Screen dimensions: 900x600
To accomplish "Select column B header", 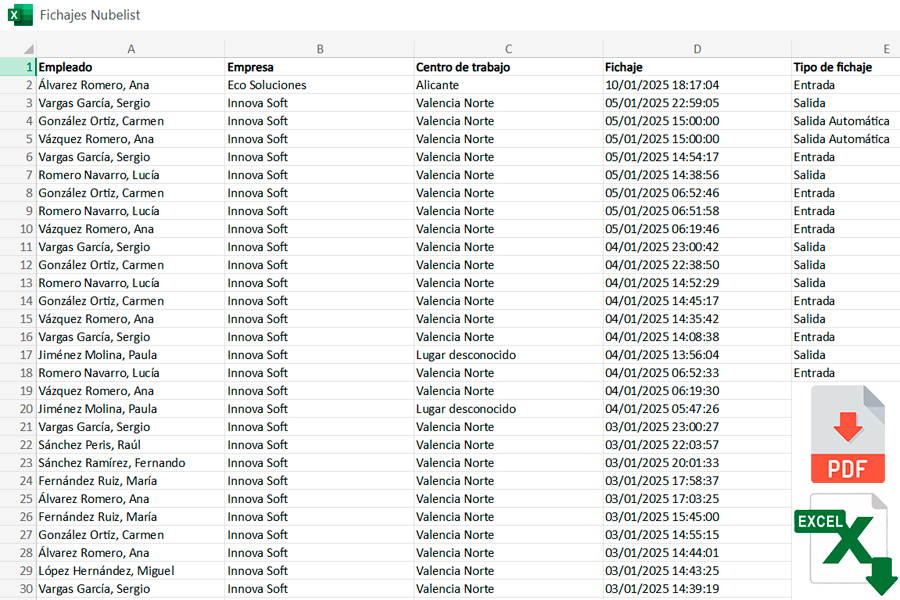I will tap(319, 49).
